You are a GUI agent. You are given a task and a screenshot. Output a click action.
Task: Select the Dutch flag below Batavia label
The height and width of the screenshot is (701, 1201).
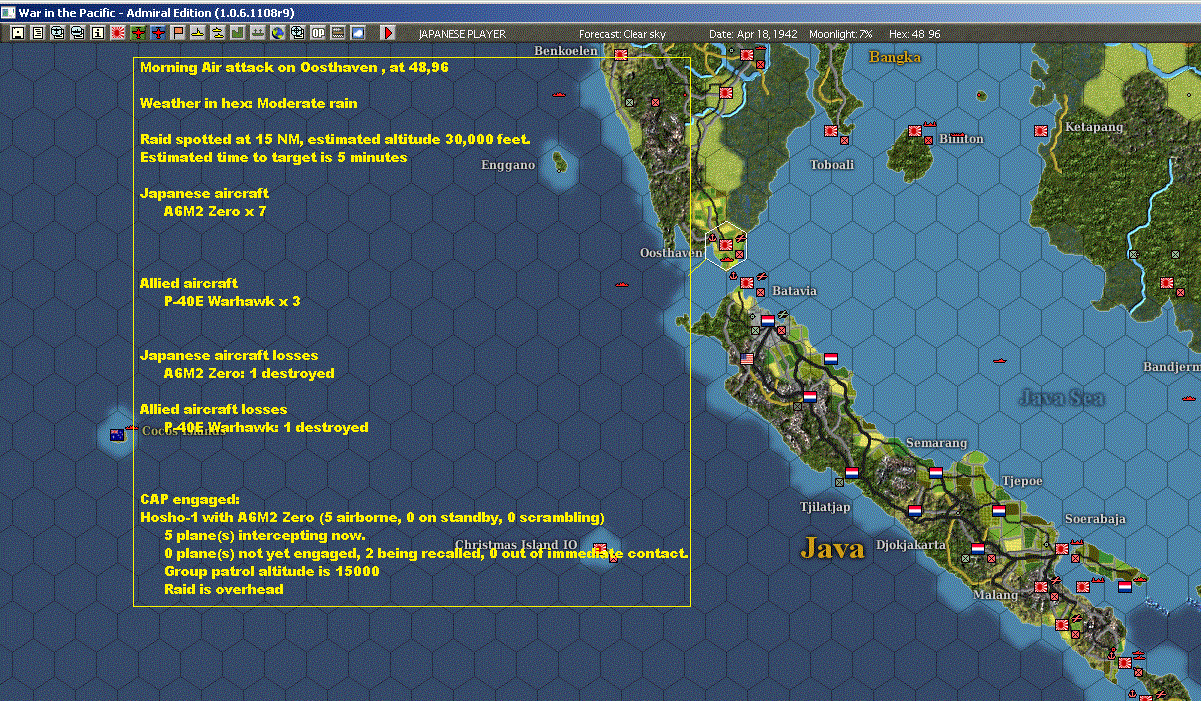767,321
